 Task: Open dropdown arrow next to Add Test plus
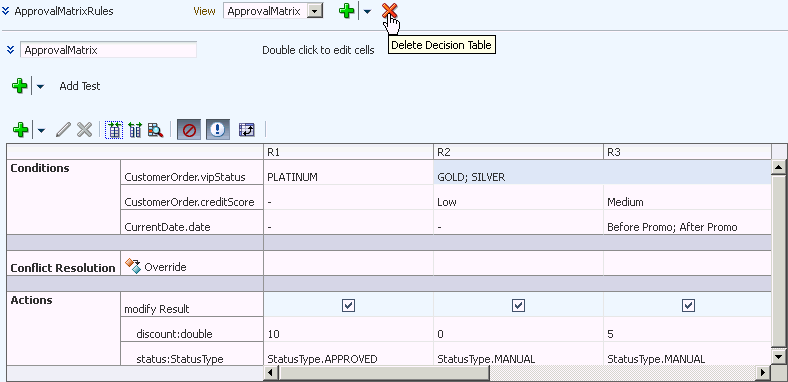pyautogui.click(x=40, y=86)
